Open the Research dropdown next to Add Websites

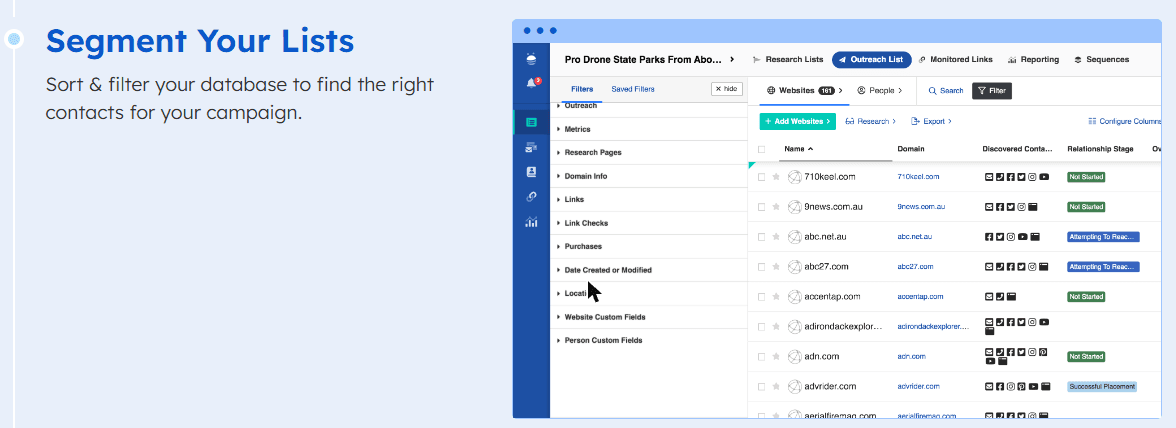click(x=871, y=121)
